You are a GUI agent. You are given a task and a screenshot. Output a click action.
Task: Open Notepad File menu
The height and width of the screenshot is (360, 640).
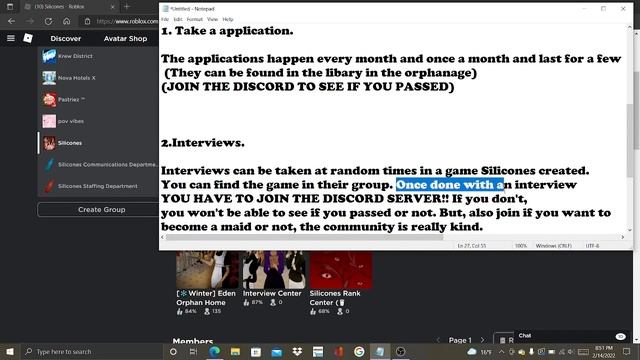165,19
